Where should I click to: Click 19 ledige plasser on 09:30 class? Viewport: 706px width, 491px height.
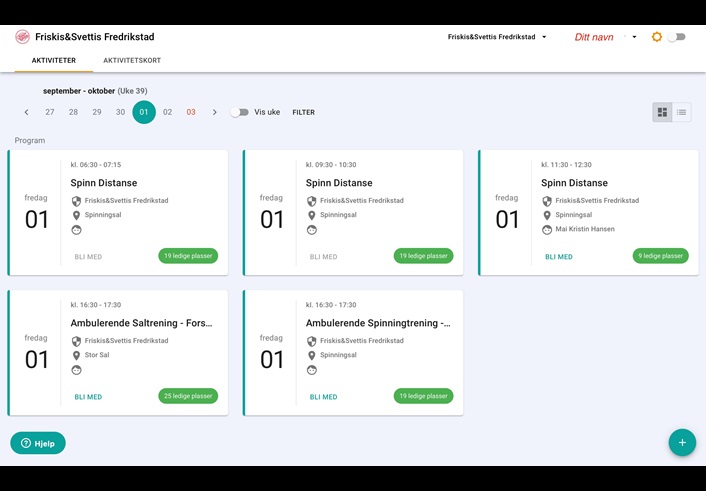[423, 256]
